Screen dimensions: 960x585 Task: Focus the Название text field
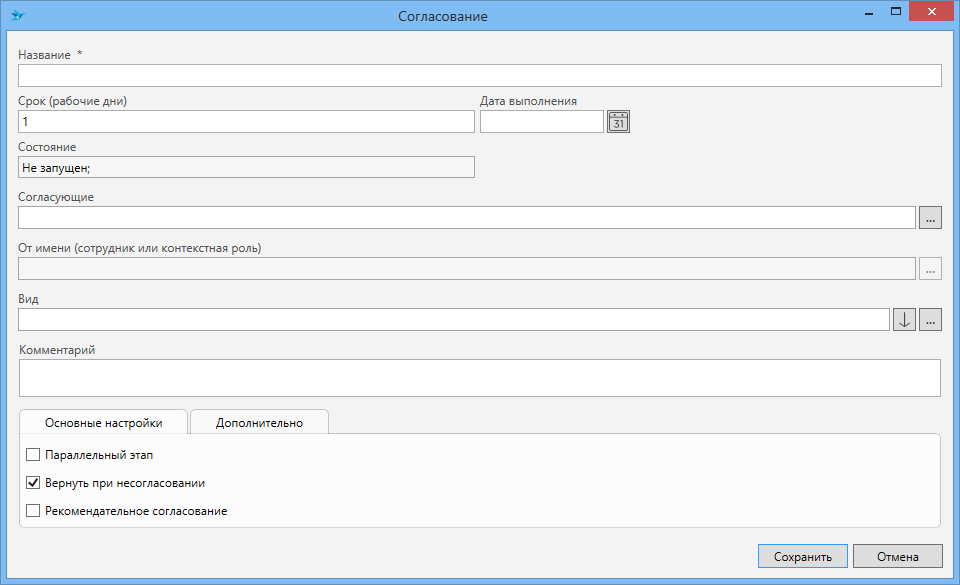coord(480,76)
